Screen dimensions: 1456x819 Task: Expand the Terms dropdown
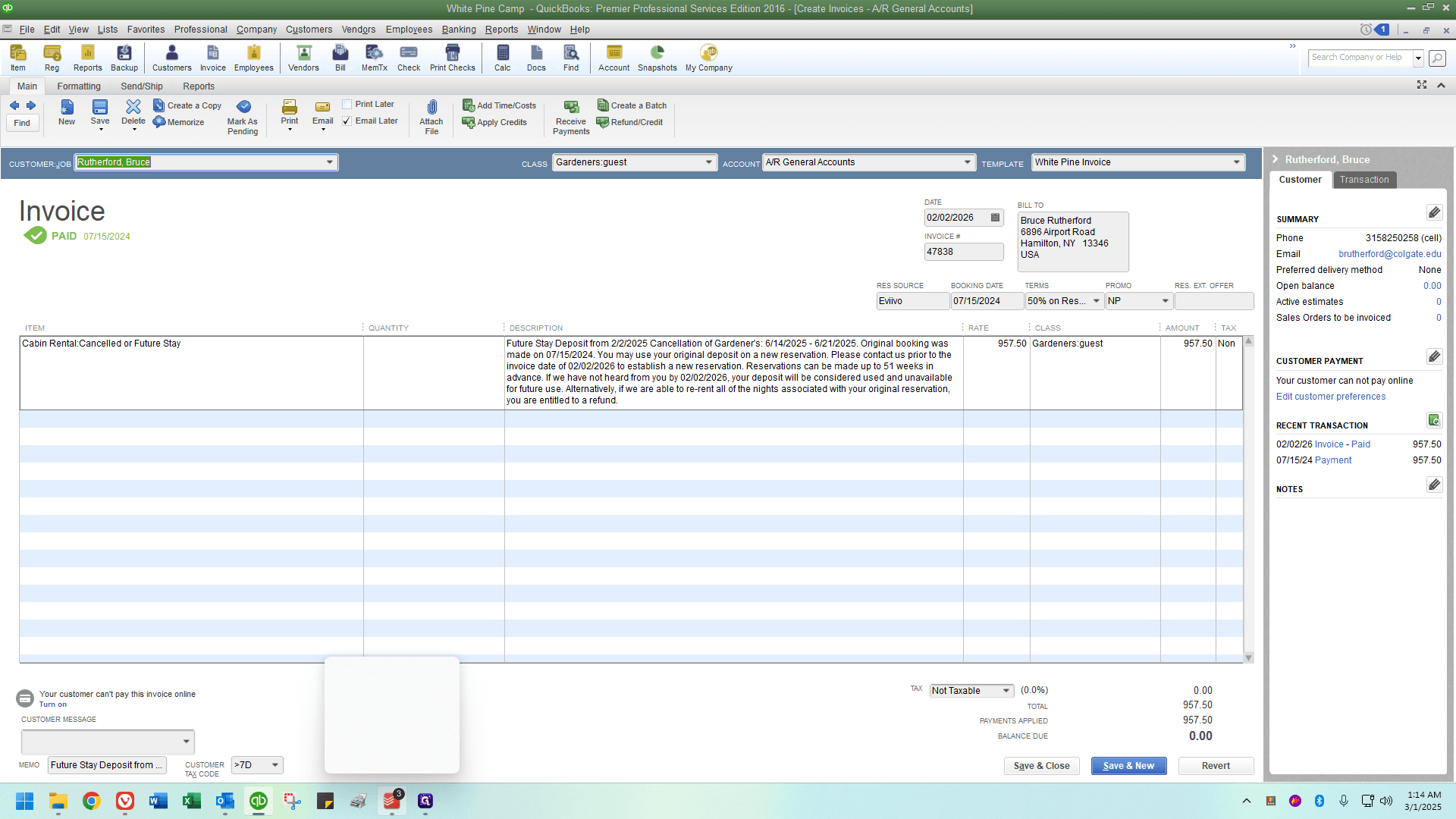point(1097,301)
